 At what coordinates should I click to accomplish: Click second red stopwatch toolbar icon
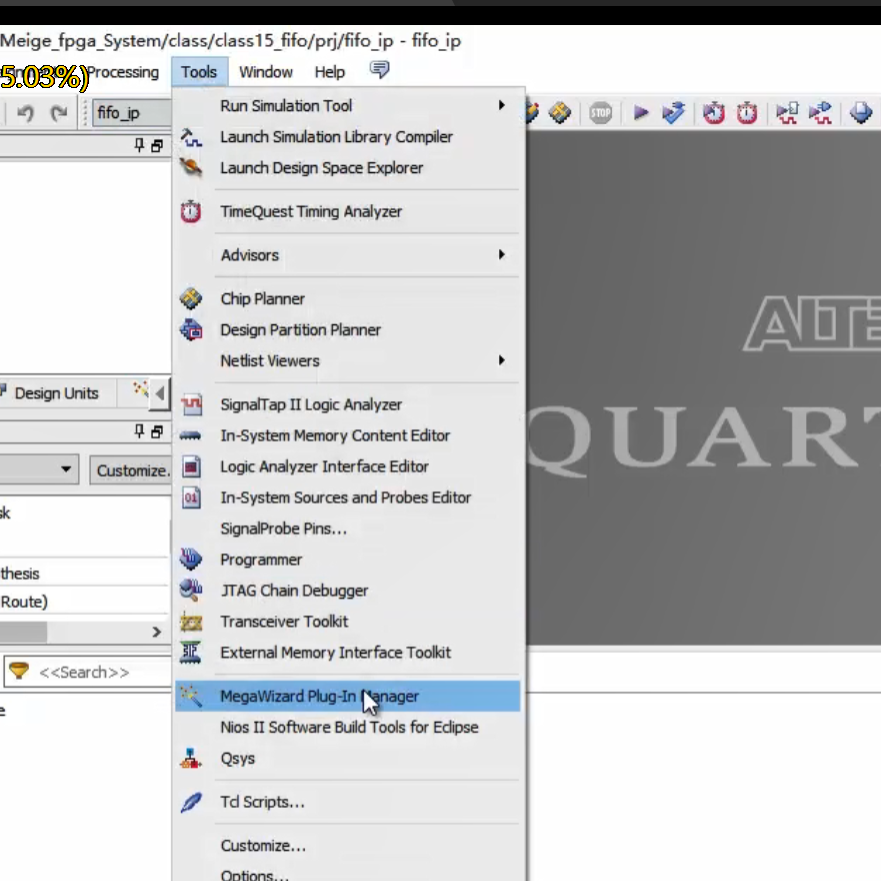click(747, 113)
